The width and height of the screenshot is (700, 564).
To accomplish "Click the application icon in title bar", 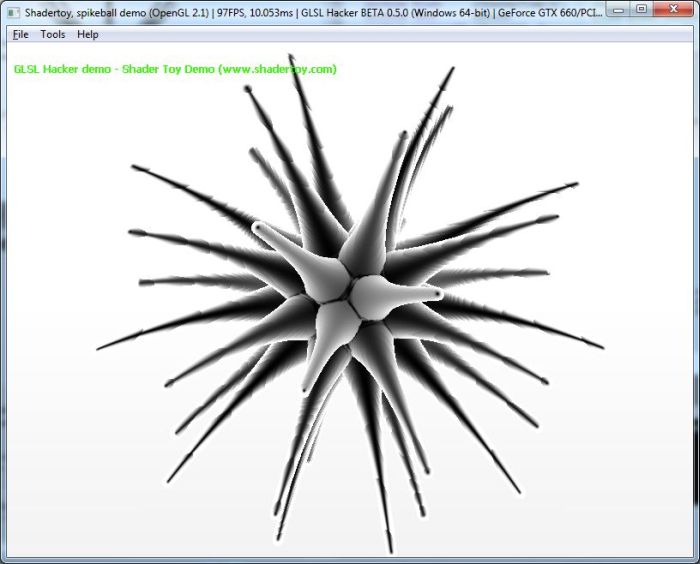I will 13,13.
